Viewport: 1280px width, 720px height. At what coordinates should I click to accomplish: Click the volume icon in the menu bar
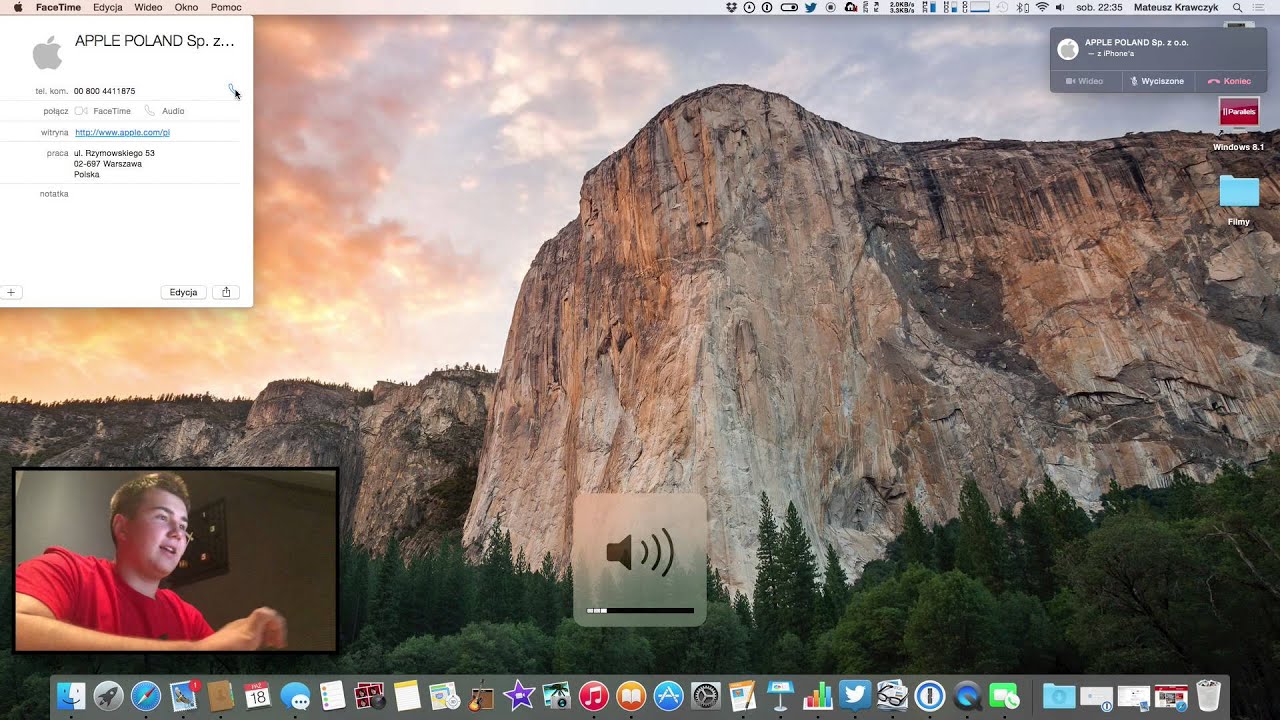pyautogui.click(x=1061, y=7)
